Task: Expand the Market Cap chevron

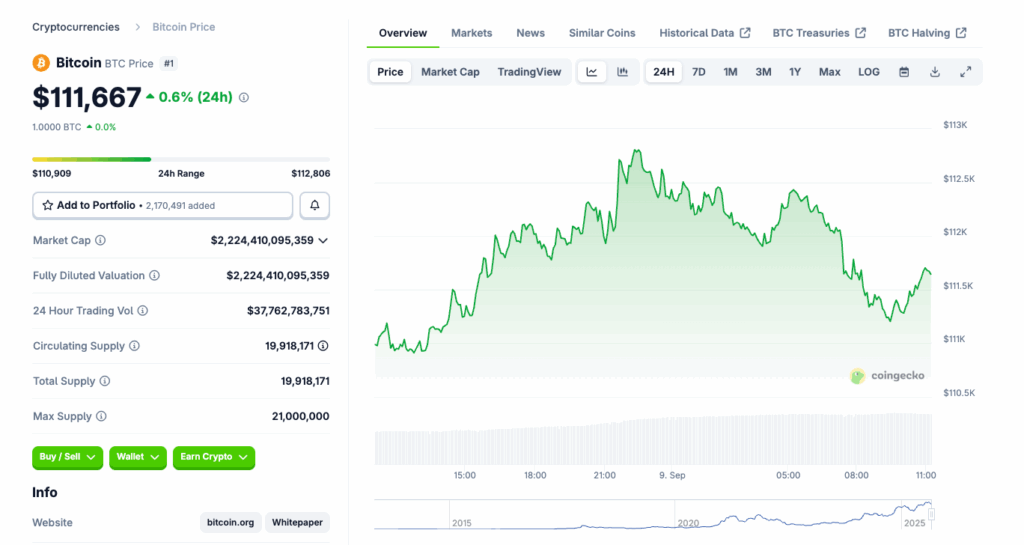Action: 323,241
